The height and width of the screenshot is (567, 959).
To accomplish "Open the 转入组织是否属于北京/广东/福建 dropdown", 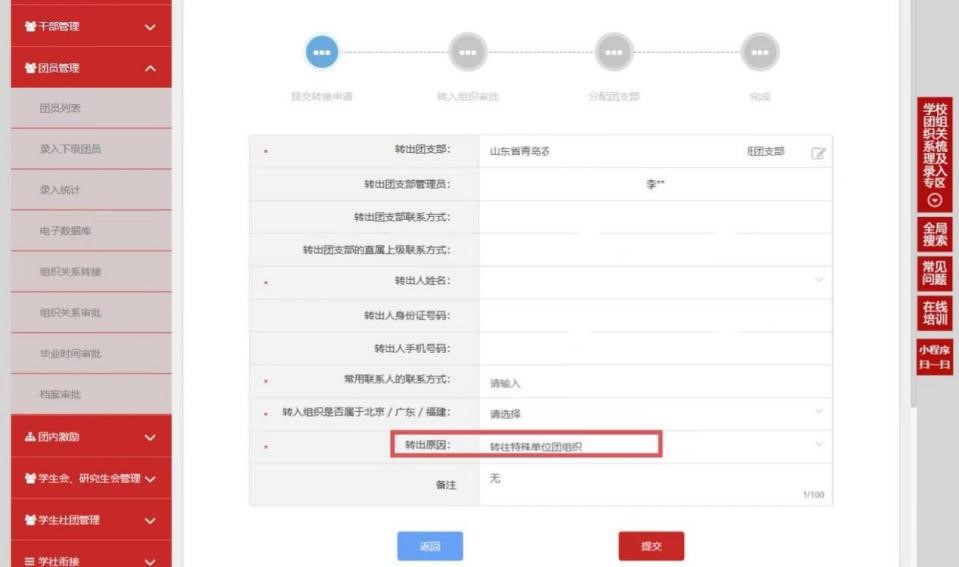I will pos(818,412).
